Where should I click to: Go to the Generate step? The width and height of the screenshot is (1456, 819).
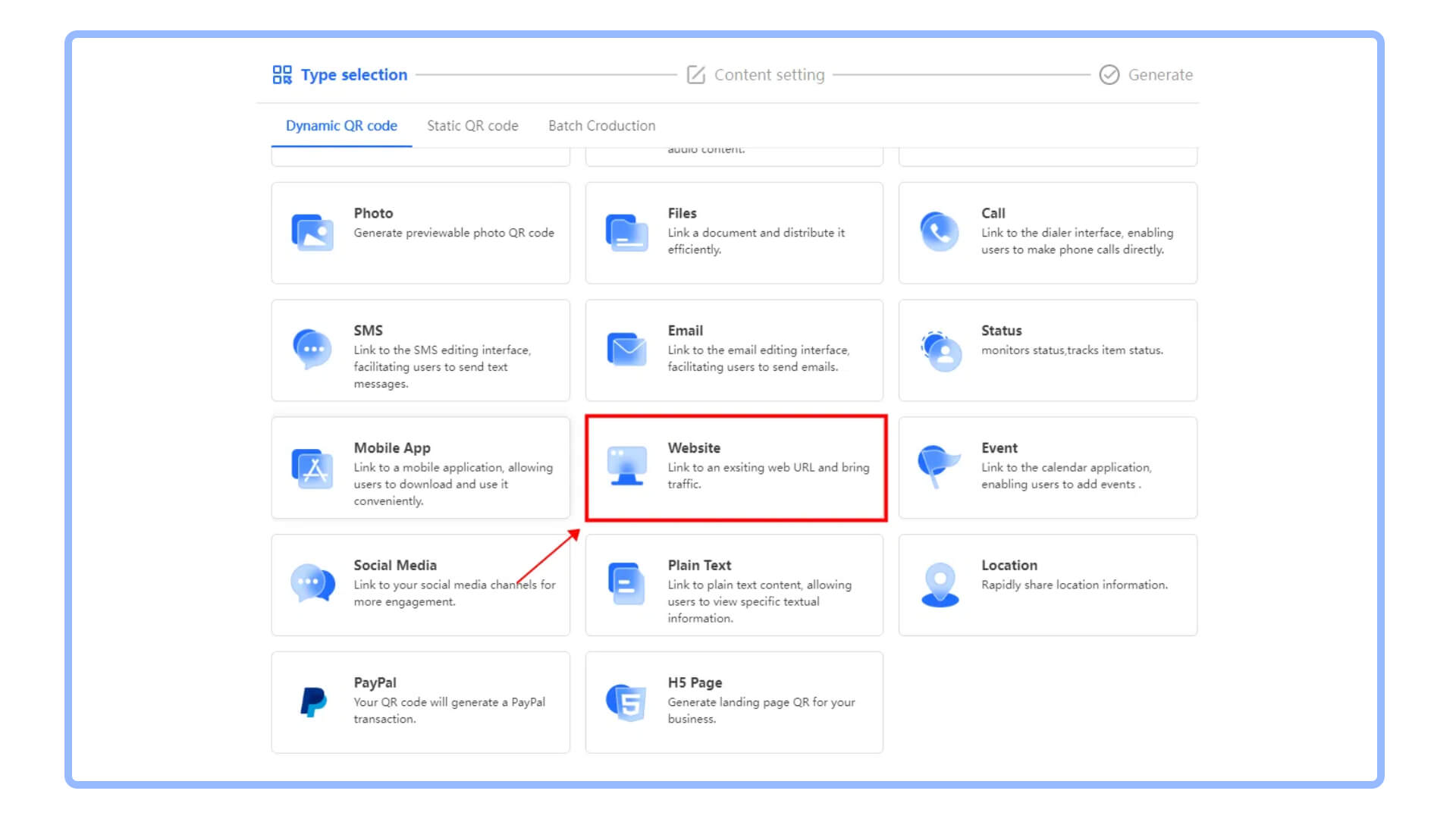click(x=1159, y=75)
